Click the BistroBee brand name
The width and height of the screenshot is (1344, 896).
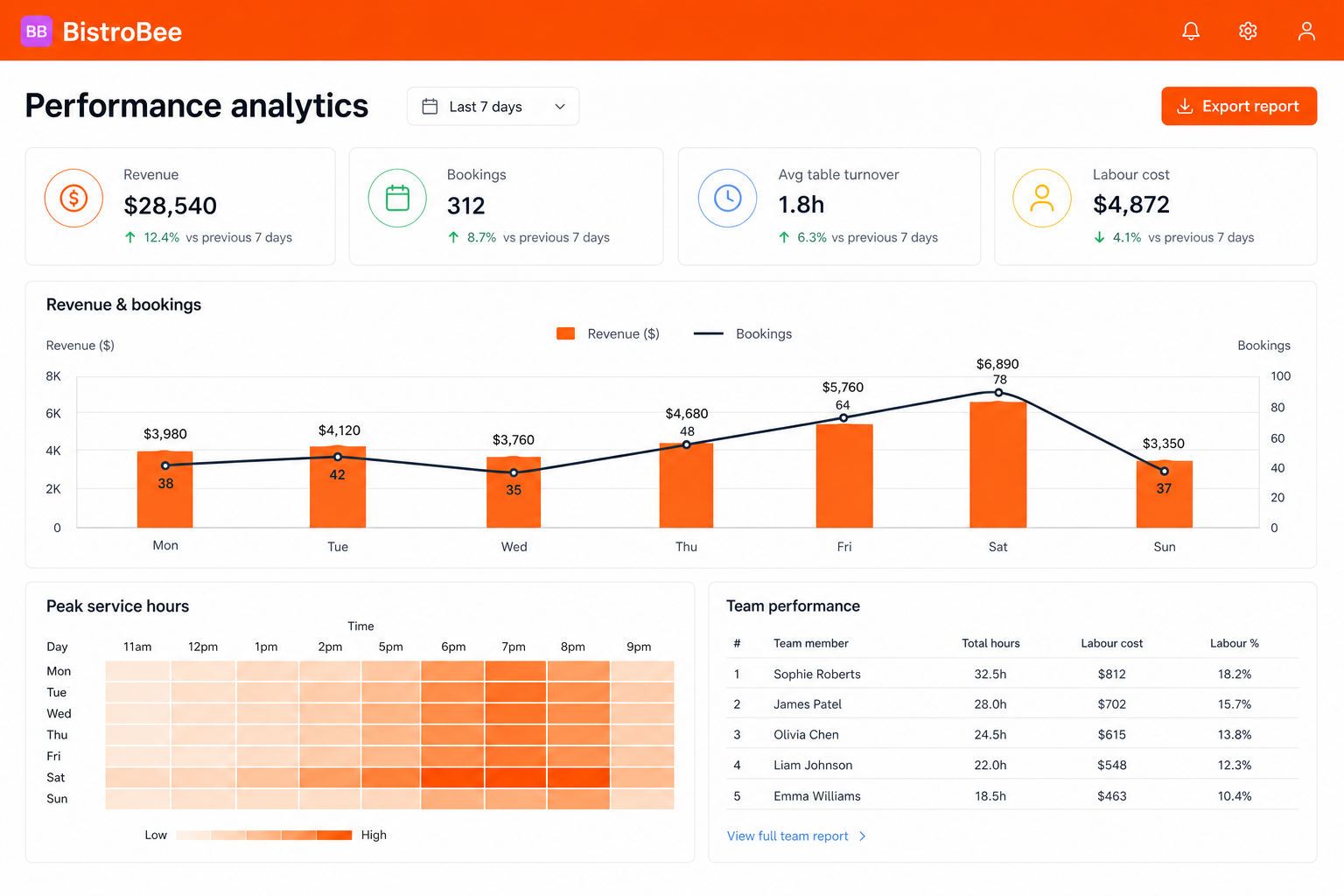click(122, 31)
